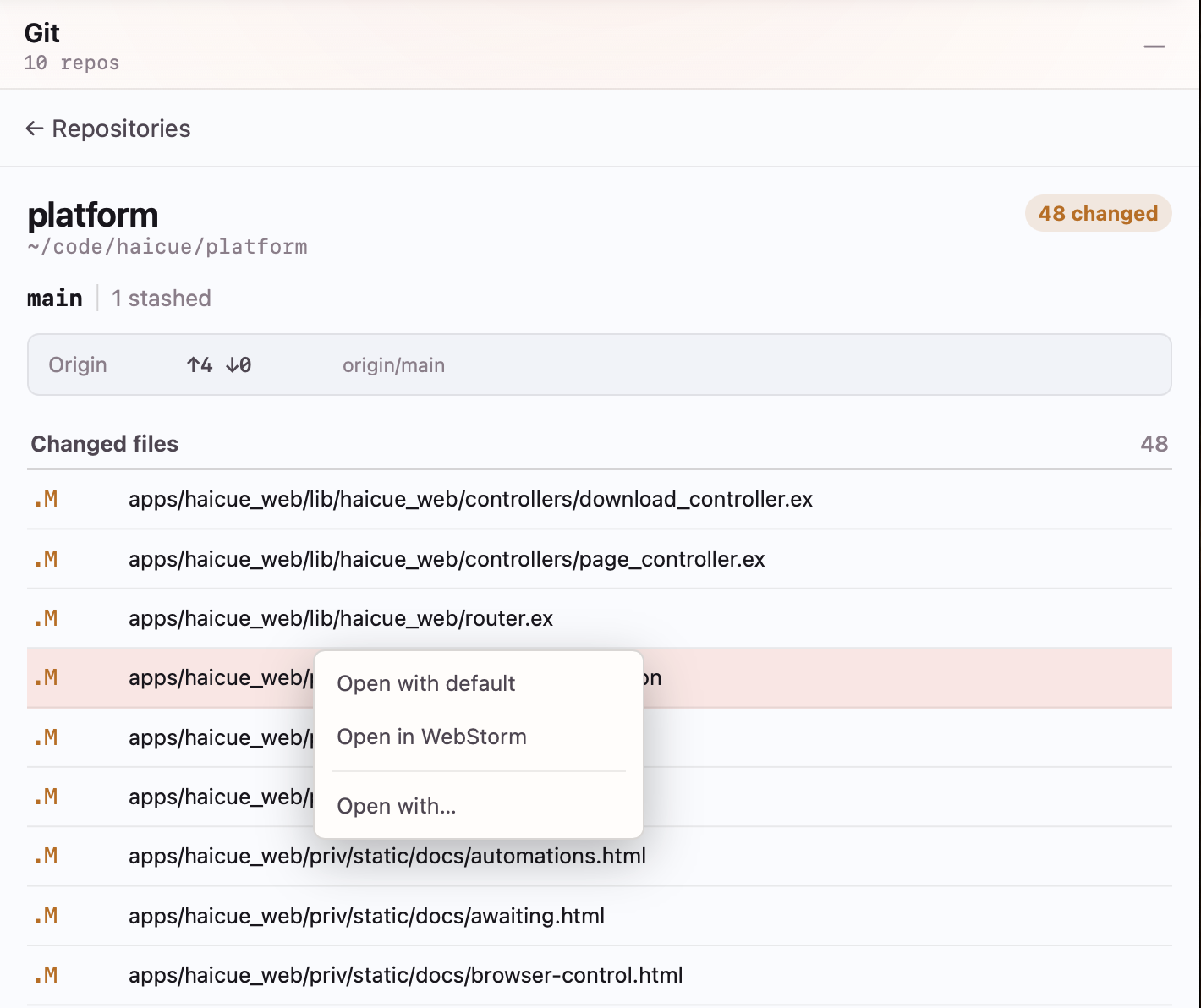
Task: Choose Open in WebStorm
Action: pyautogui.click(x=478, y=737)
